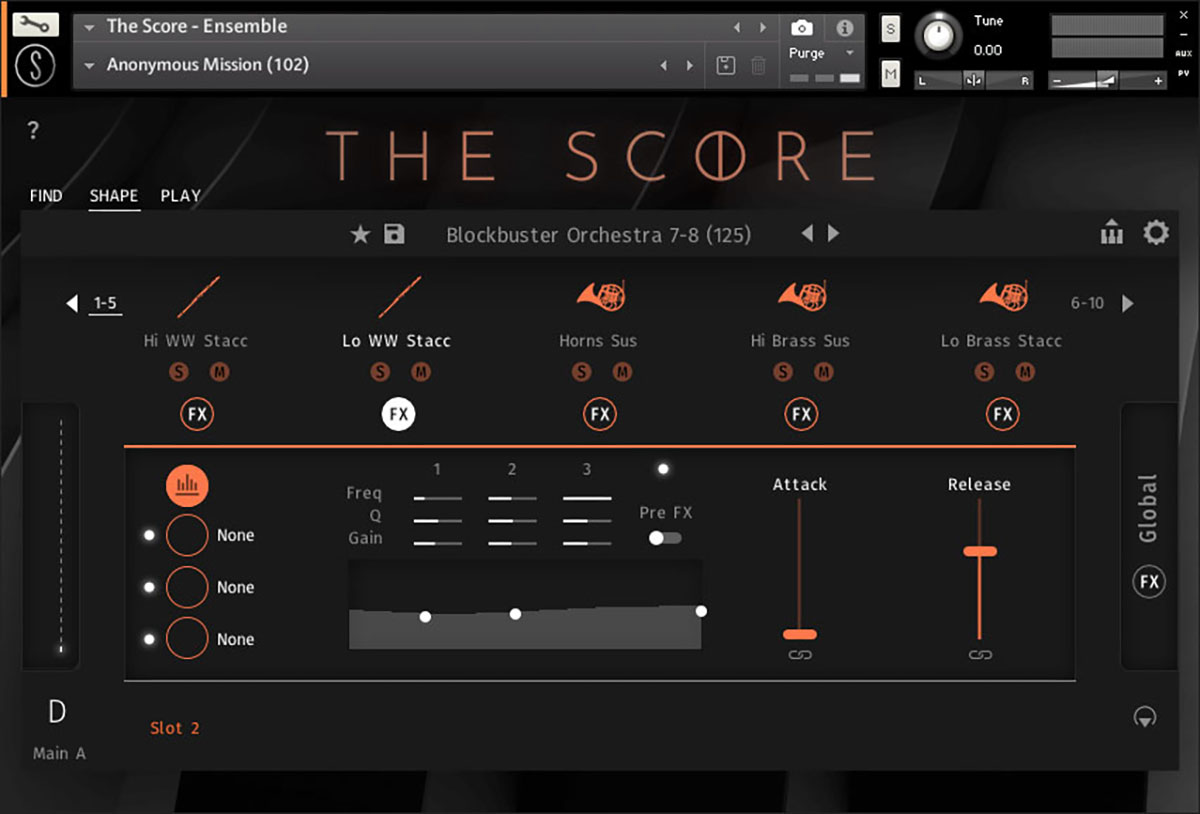Click the left arrow beside 1-5
Screen dimensions: 1200x814
click(71, 303)
